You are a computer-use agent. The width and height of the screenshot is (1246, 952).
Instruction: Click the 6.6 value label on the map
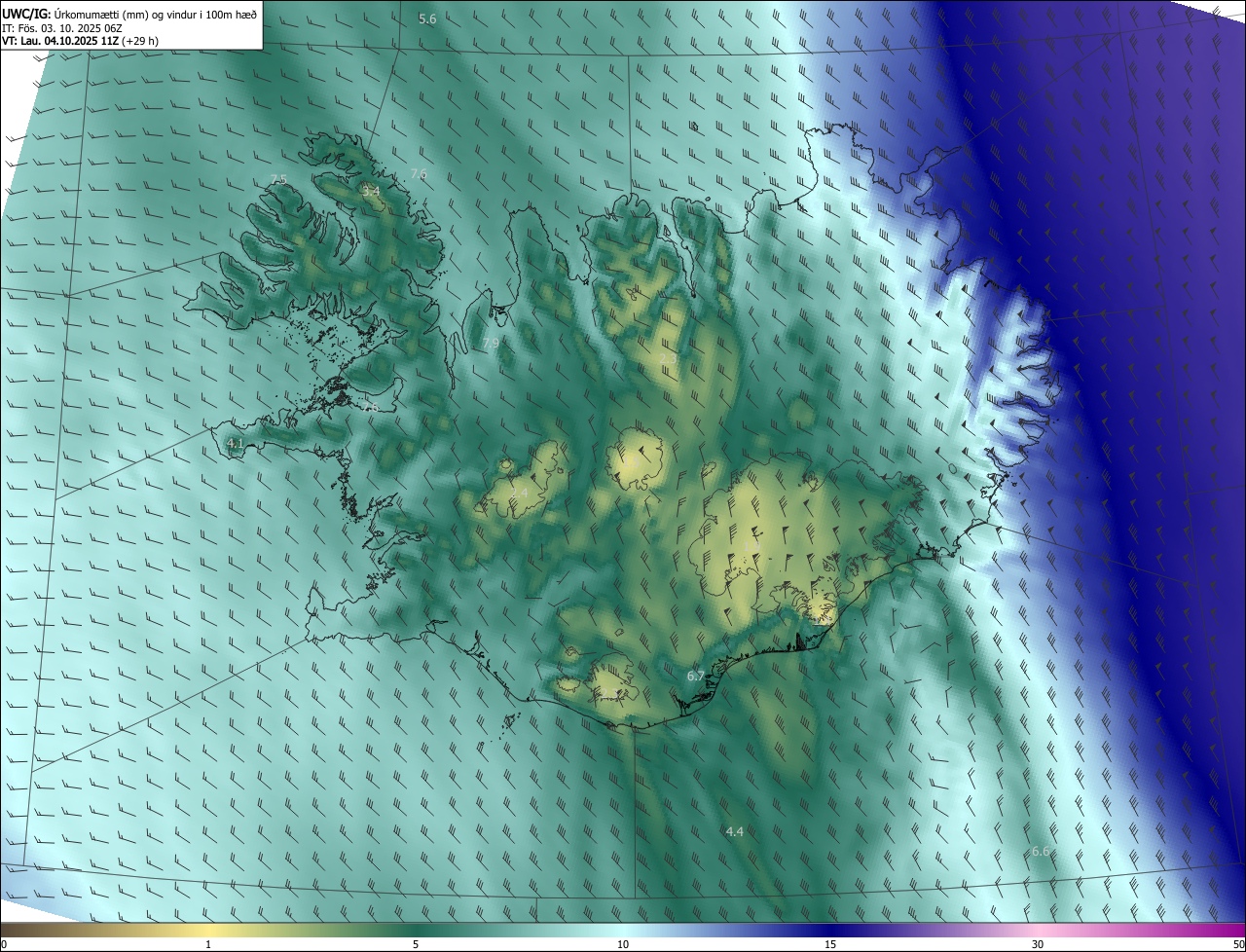click(x=1041, y=852)
